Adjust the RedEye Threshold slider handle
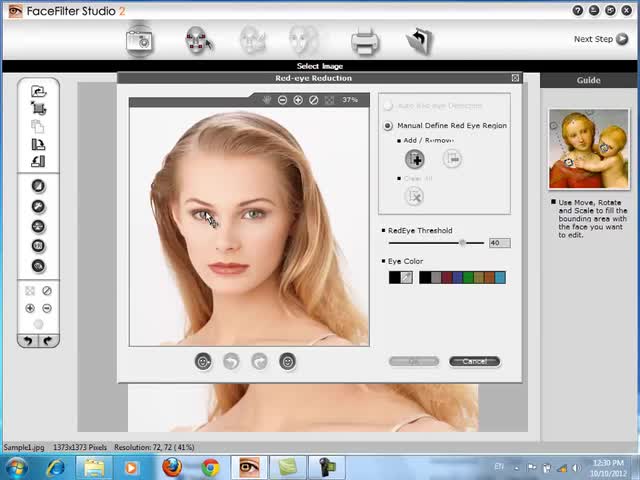Viewport: 640px width, 480px height. 462,243
